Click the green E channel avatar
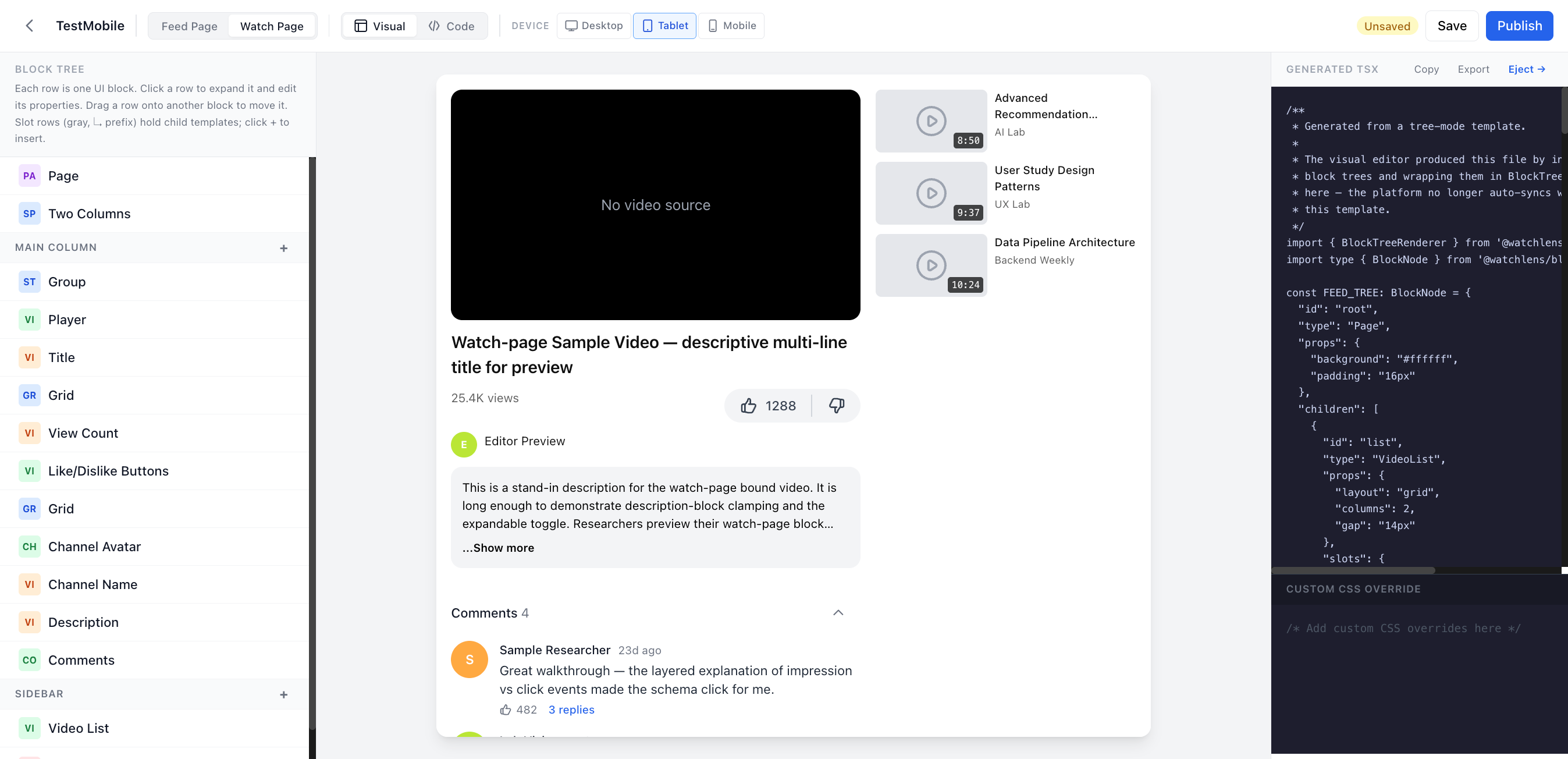The width and height of the screenshot is (1568, 759). coord(464,445)
